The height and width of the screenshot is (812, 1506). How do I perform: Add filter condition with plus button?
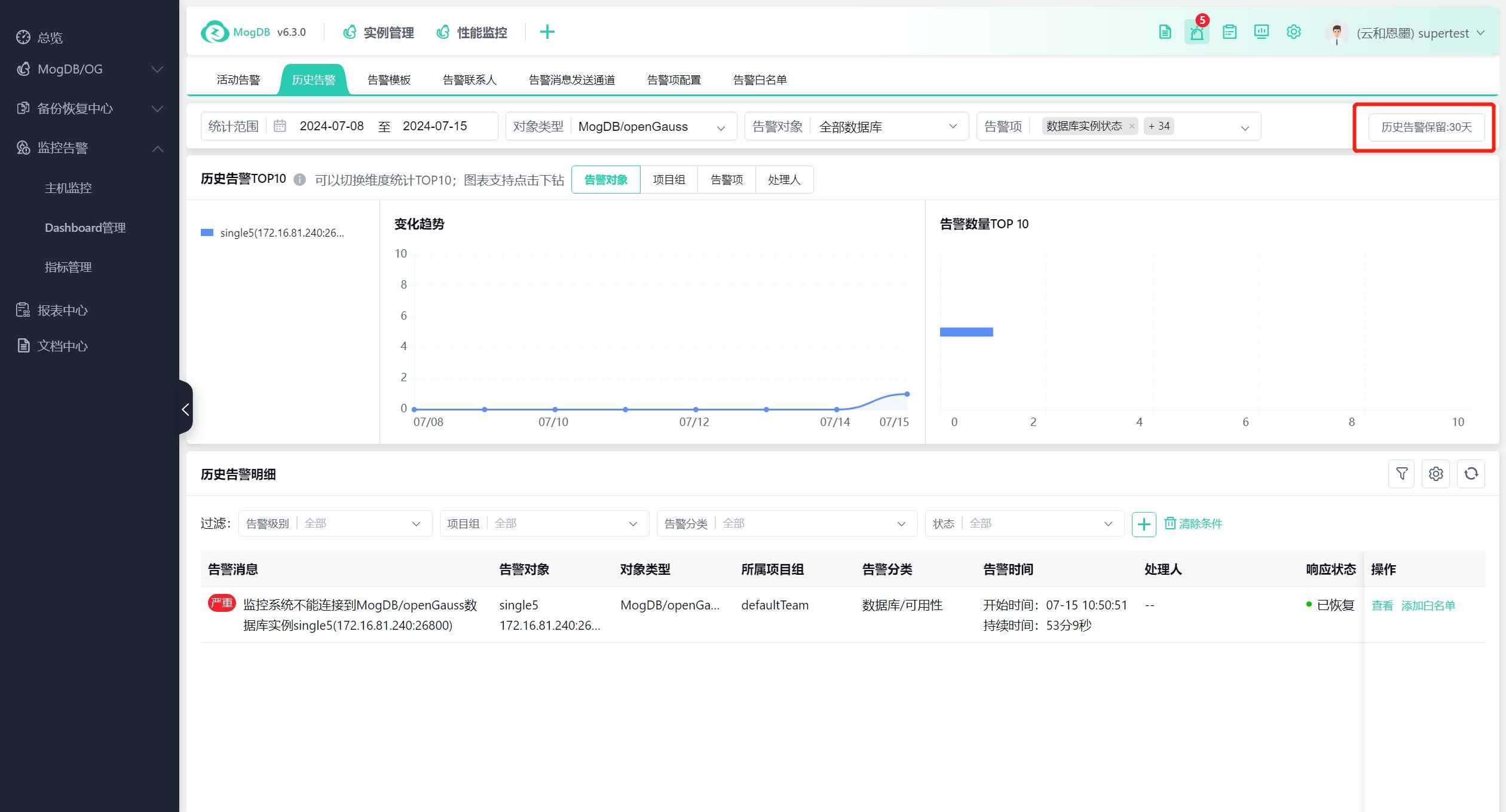[x=1144, y=524]
